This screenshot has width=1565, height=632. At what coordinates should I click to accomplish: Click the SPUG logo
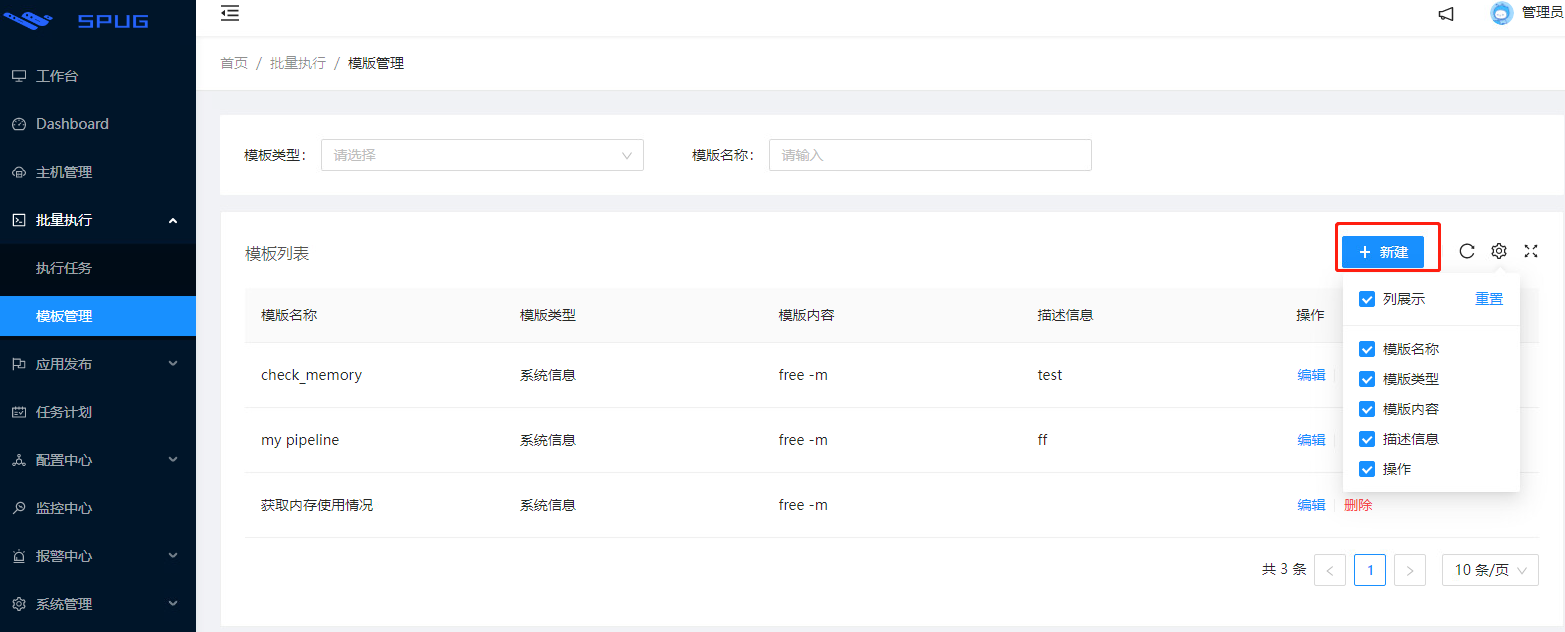click(76, 19)
